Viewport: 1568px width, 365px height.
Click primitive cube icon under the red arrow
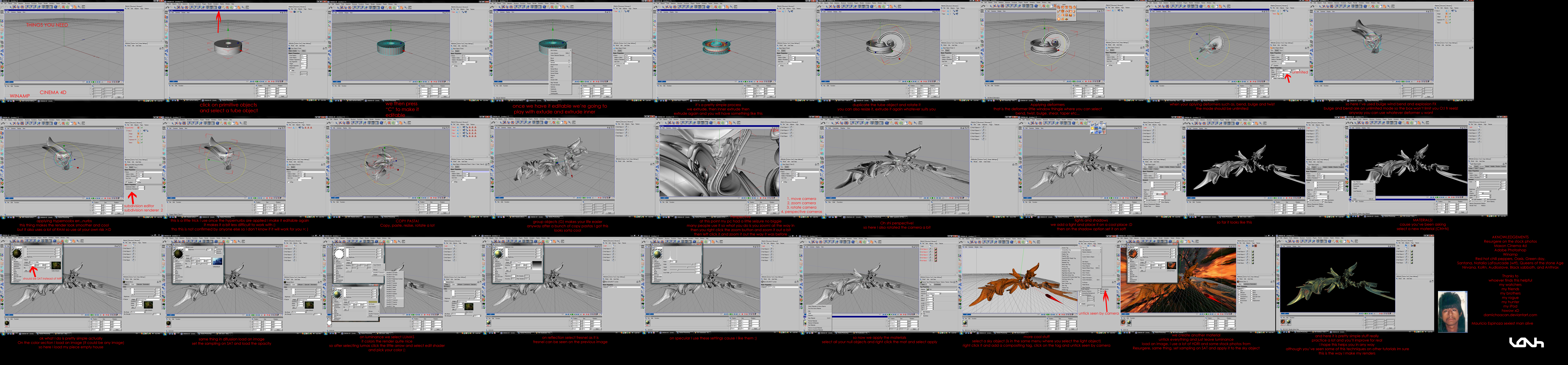click(220, 7)
